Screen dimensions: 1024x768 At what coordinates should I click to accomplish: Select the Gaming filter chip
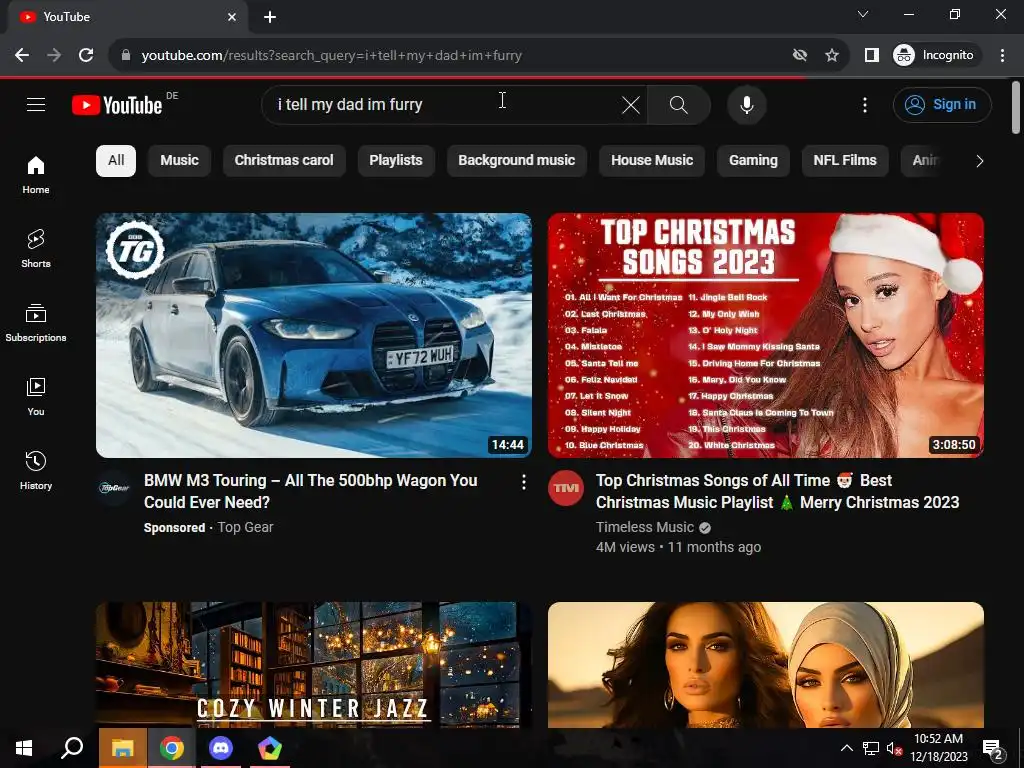coord(753,161)
